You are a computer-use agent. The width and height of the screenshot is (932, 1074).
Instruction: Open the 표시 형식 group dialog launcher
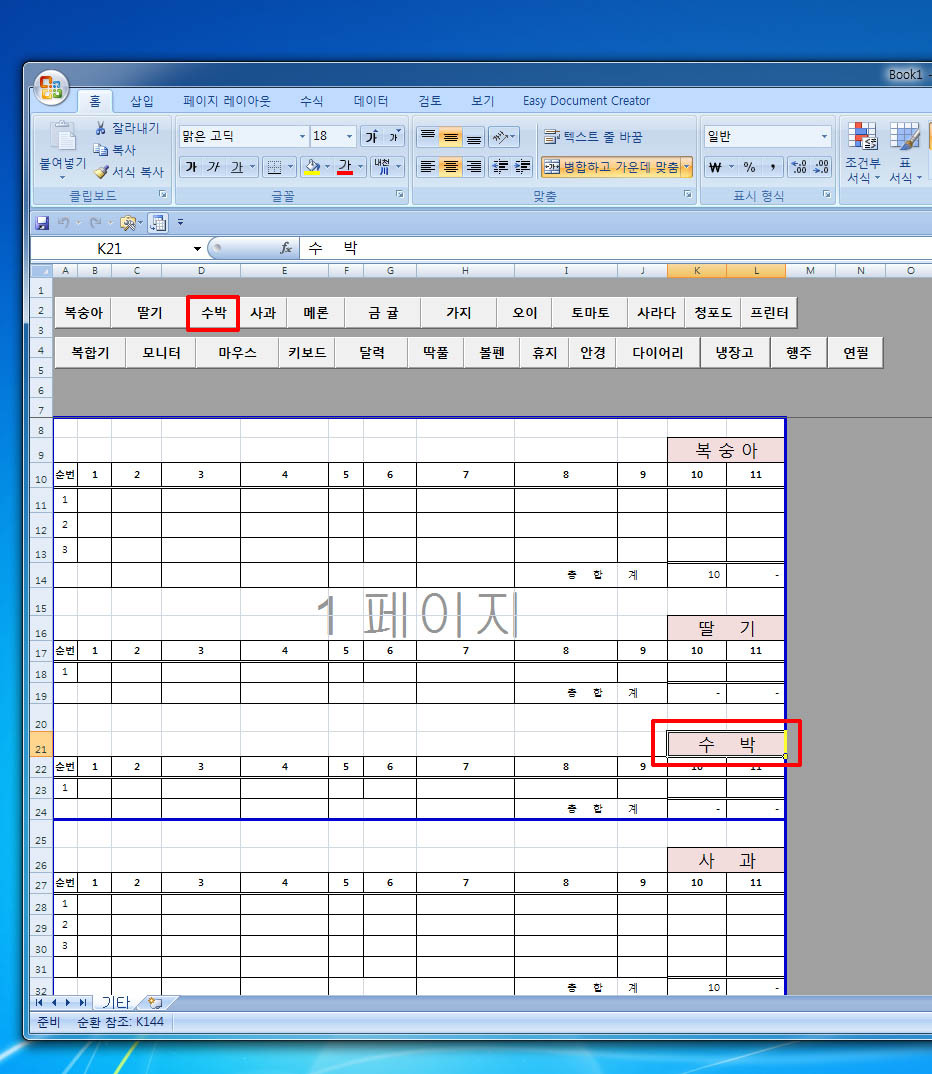827,195
